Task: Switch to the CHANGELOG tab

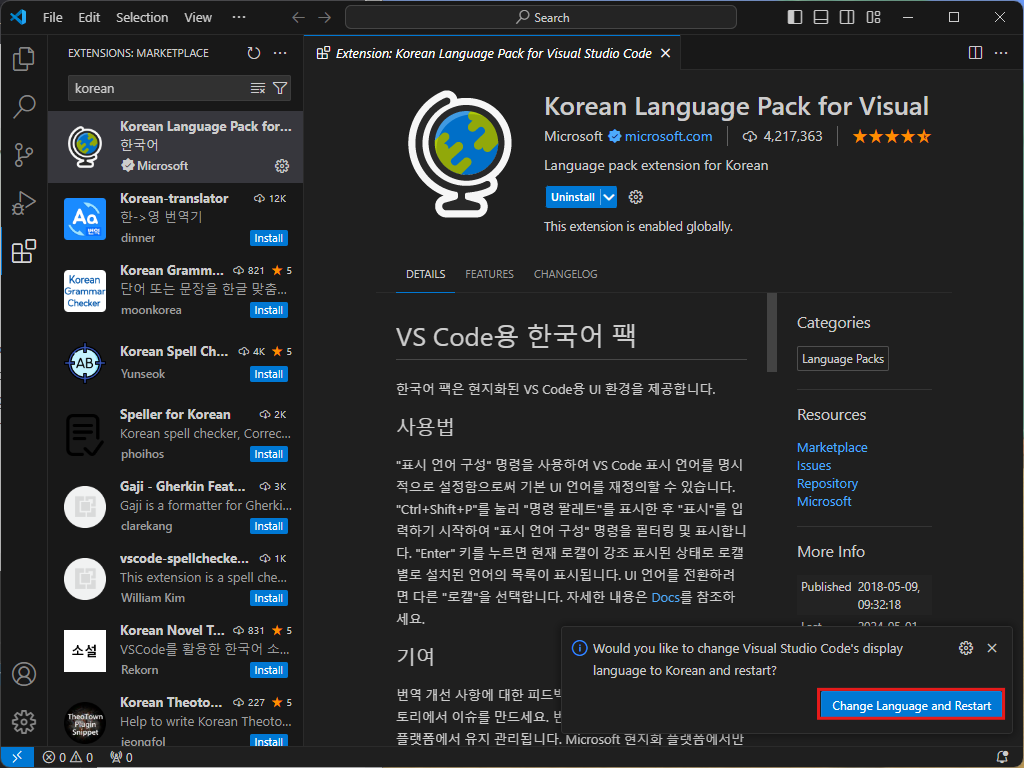Action: 566,274
